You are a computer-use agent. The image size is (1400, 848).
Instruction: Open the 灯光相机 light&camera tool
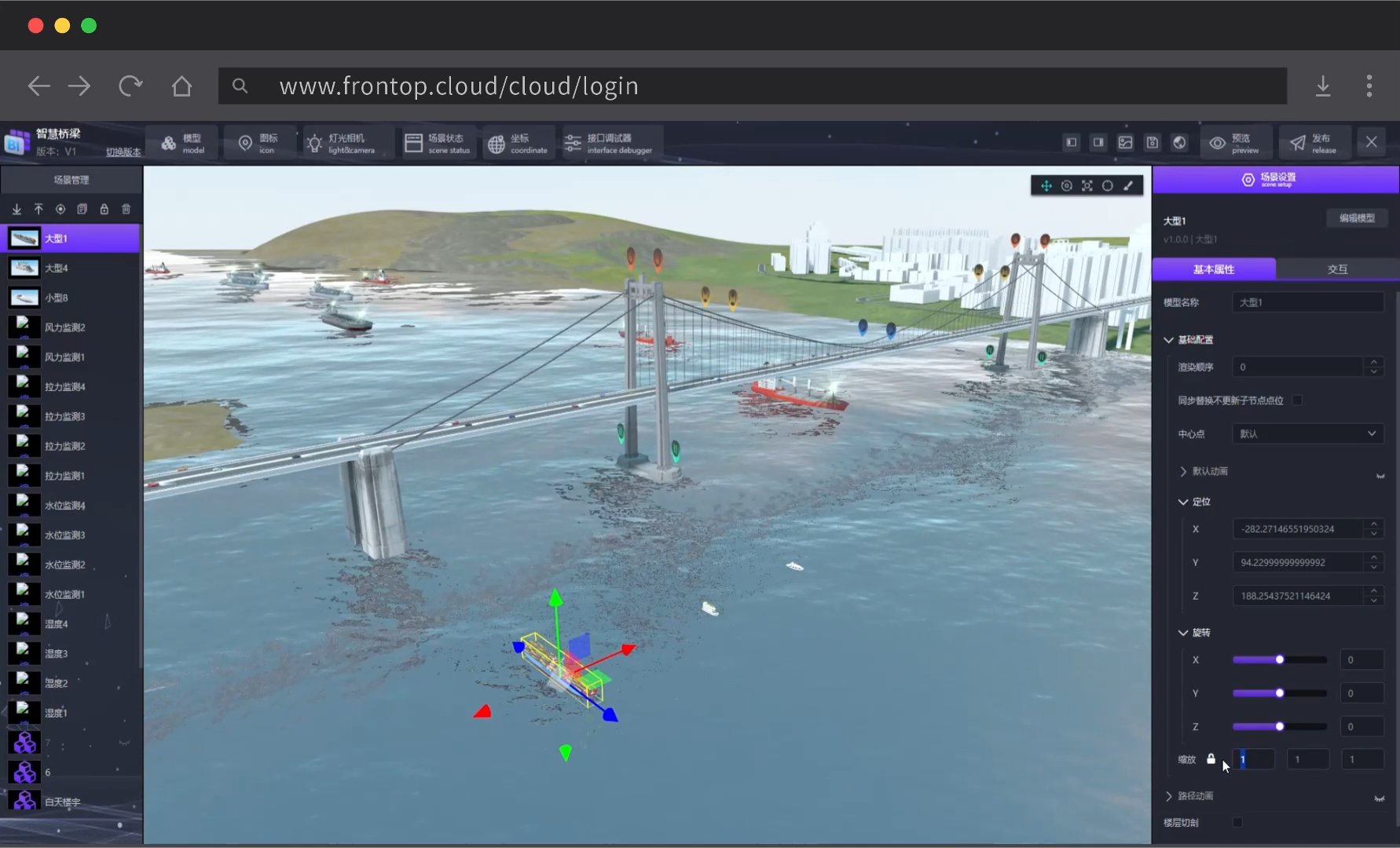pos(341,143)
